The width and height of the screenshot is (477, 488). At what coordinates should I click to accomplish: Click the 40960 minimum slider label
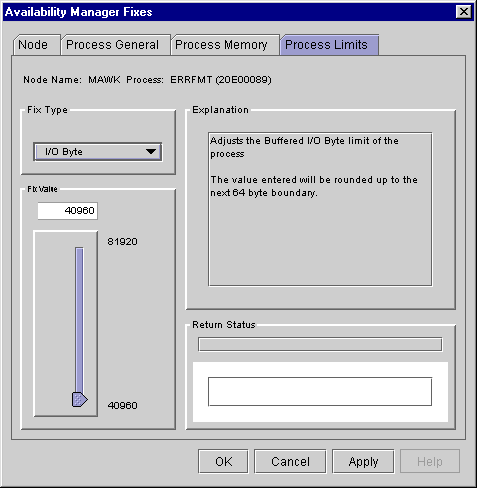(x=122, y=405)
